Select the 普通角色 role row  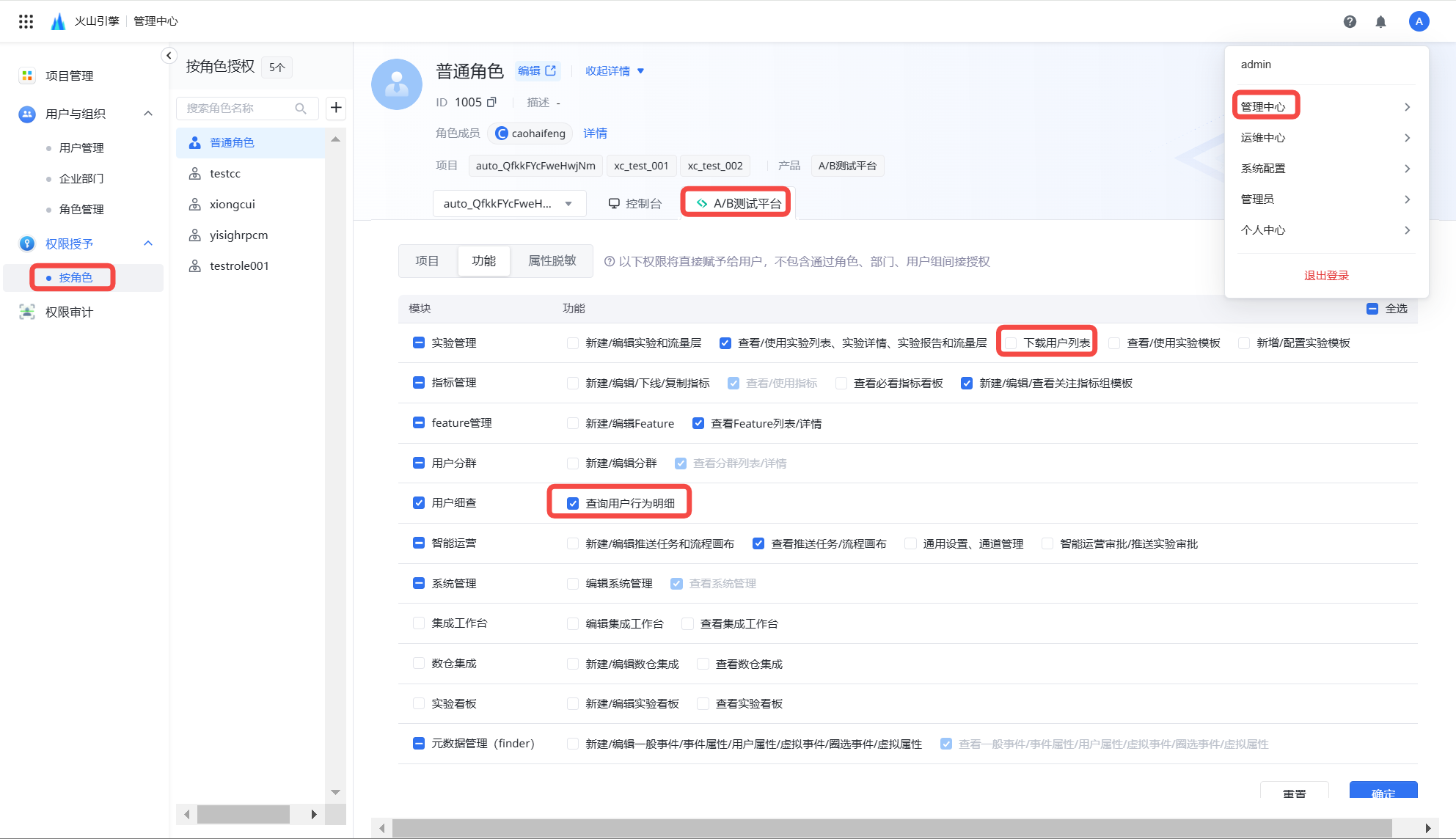tap(250, 142)
